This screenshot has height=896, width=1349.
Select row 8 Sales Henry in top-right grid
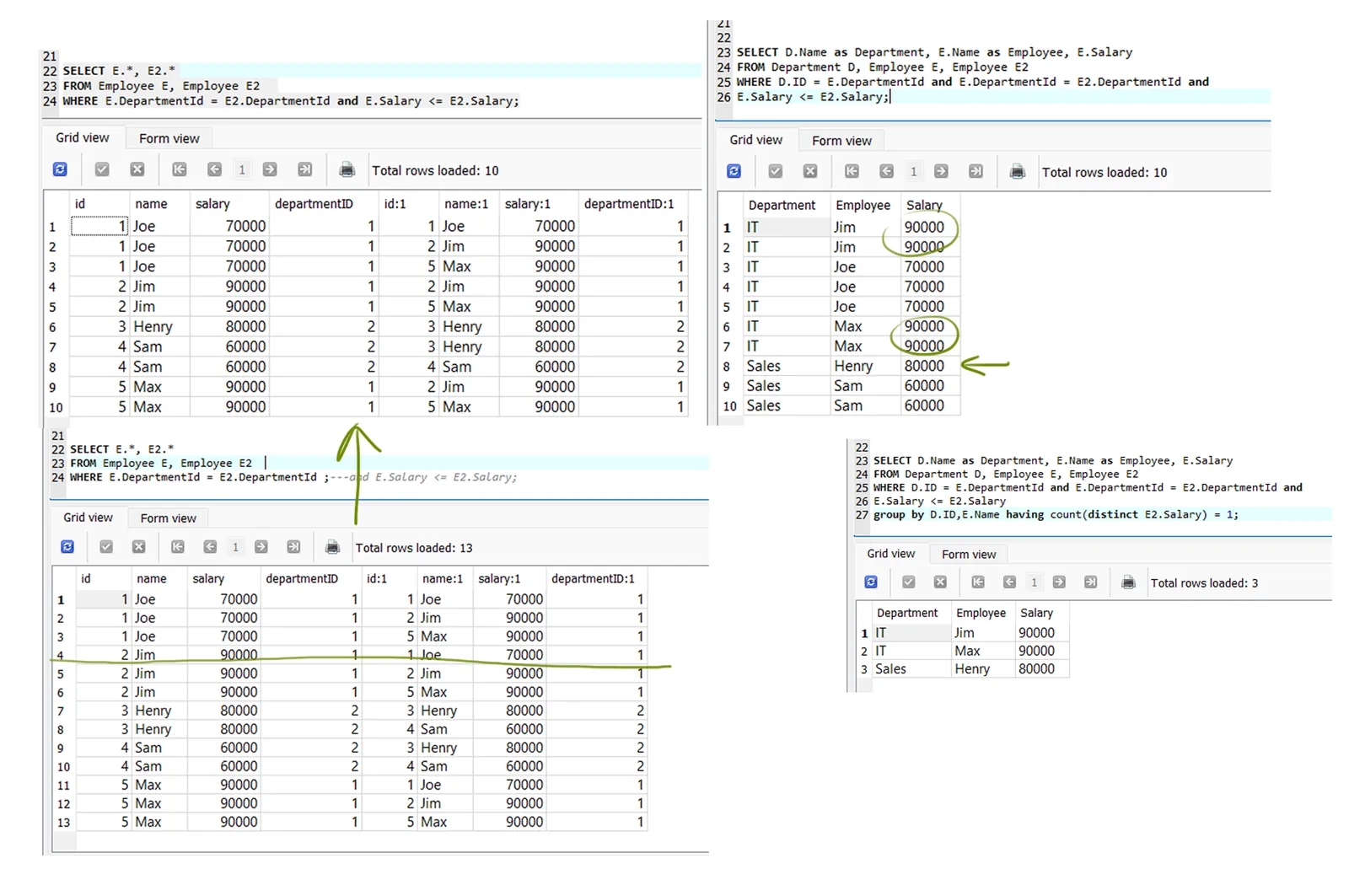pos(839,366)
